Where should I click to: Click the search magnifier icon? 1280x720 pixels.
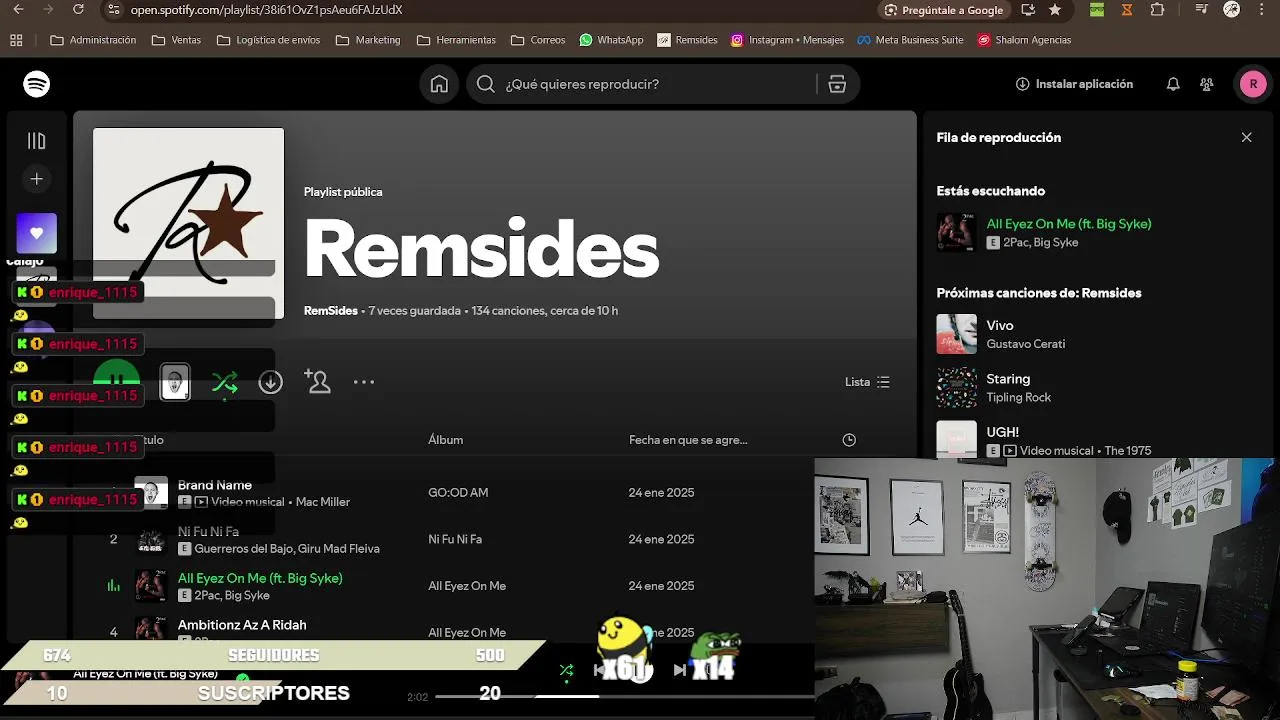pyautogui.click(x=486, y=84)
